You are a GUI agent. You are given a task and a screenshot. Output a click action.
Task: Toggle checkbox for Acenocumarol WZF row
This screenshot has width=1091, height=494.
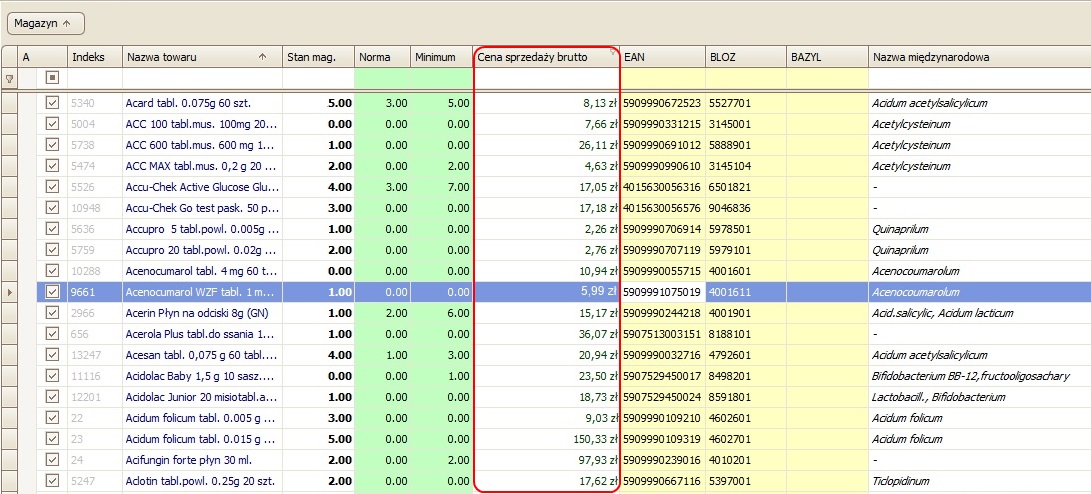point(53,292)
